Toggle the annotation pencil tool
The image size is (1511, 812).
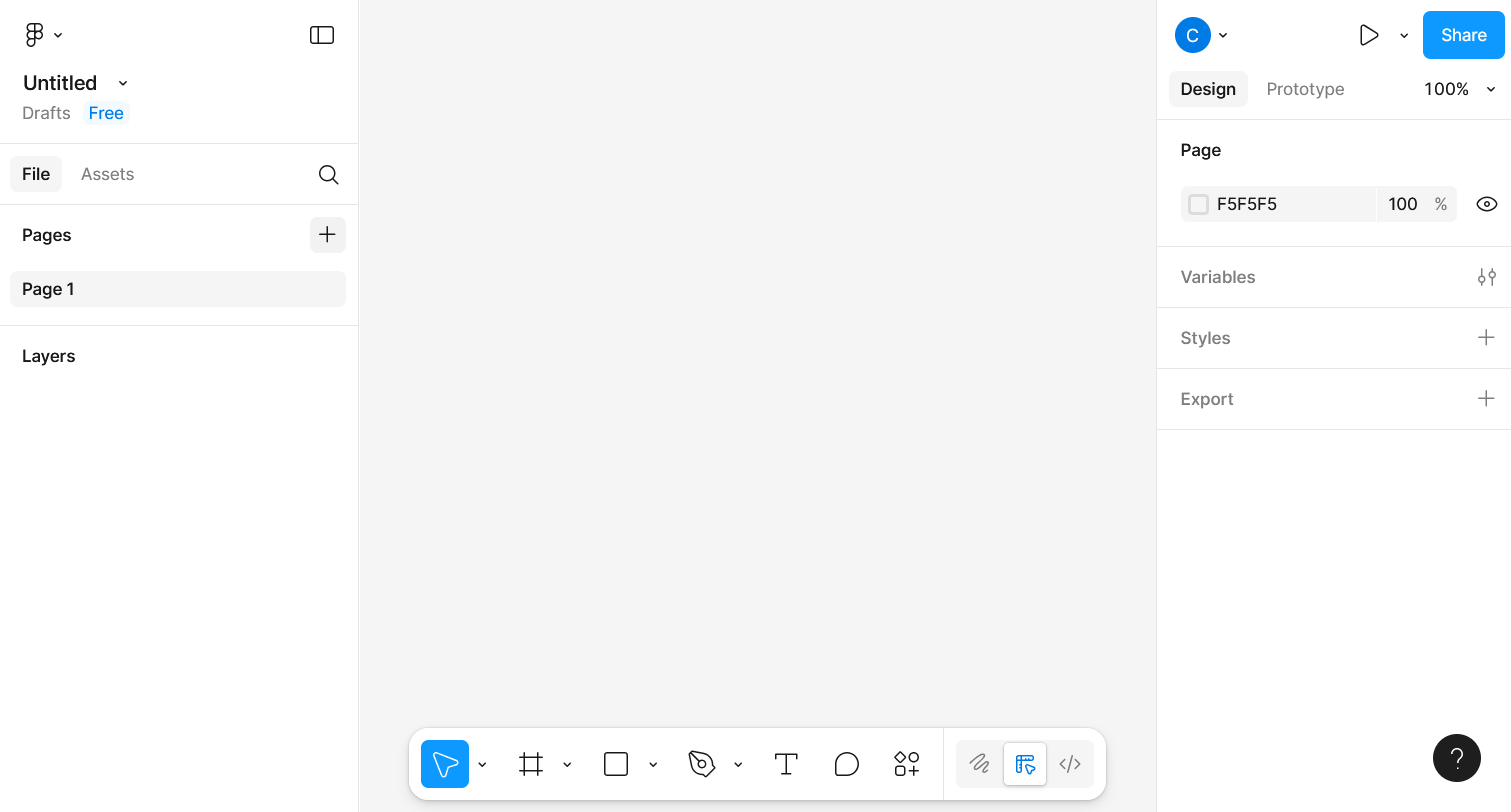pos(979,764)
